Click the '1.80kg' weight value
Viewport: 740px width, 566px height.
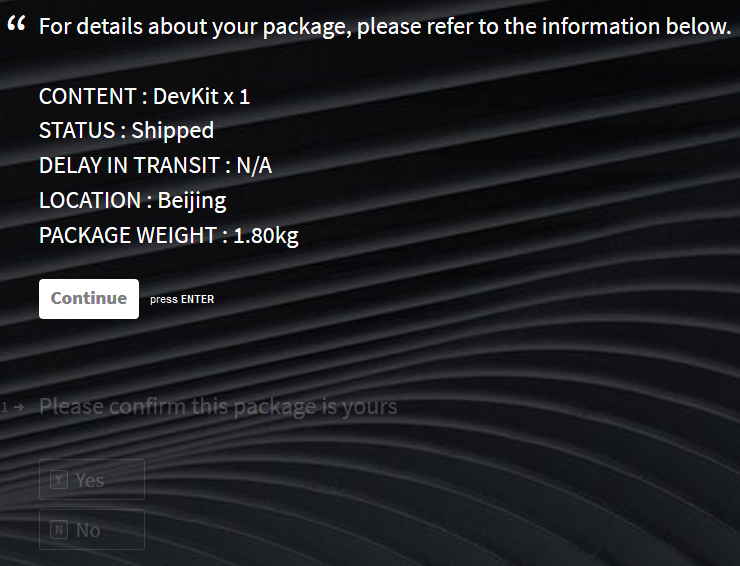[266, 236]
